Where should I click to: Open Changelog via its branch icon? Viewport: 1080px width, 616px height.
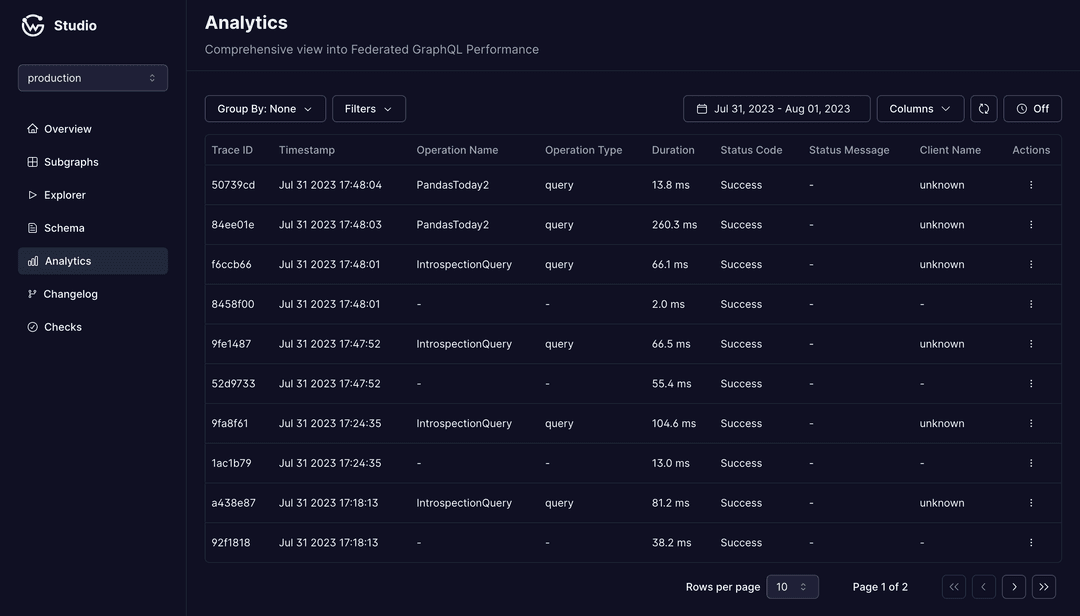32,293
